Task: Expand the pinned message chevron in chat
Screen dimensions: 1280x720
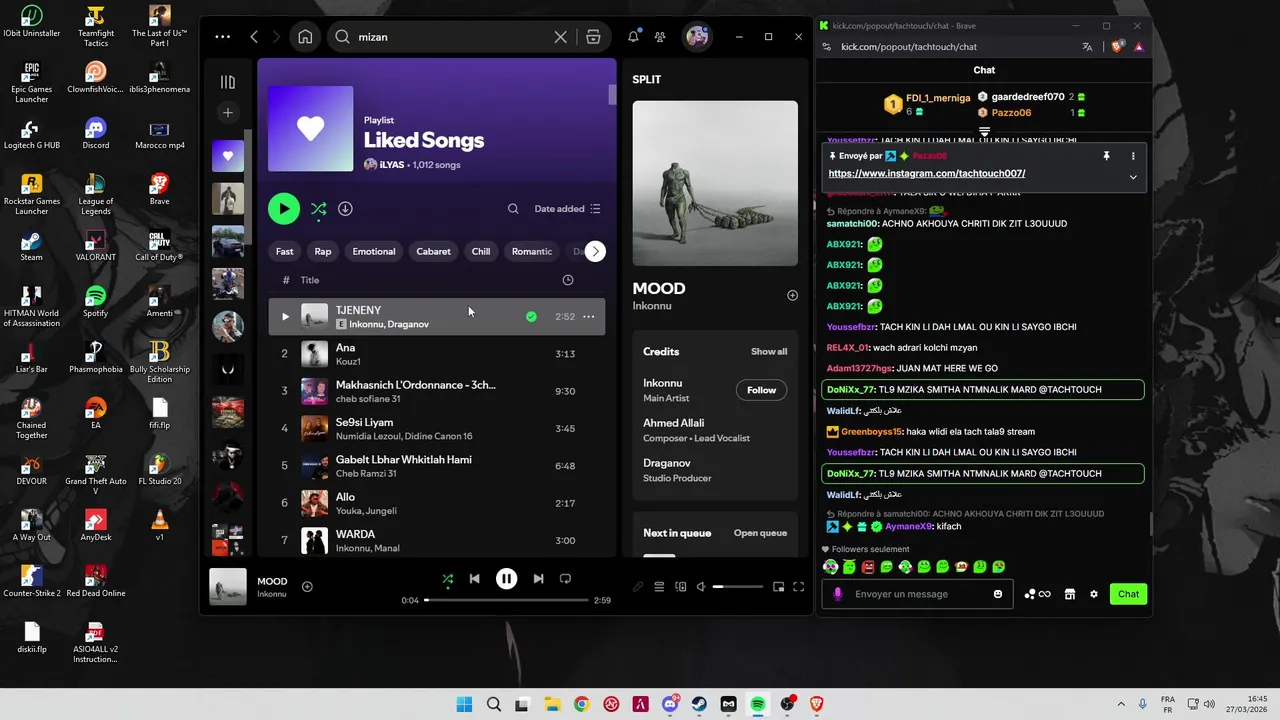Action: click(1133, 177)
